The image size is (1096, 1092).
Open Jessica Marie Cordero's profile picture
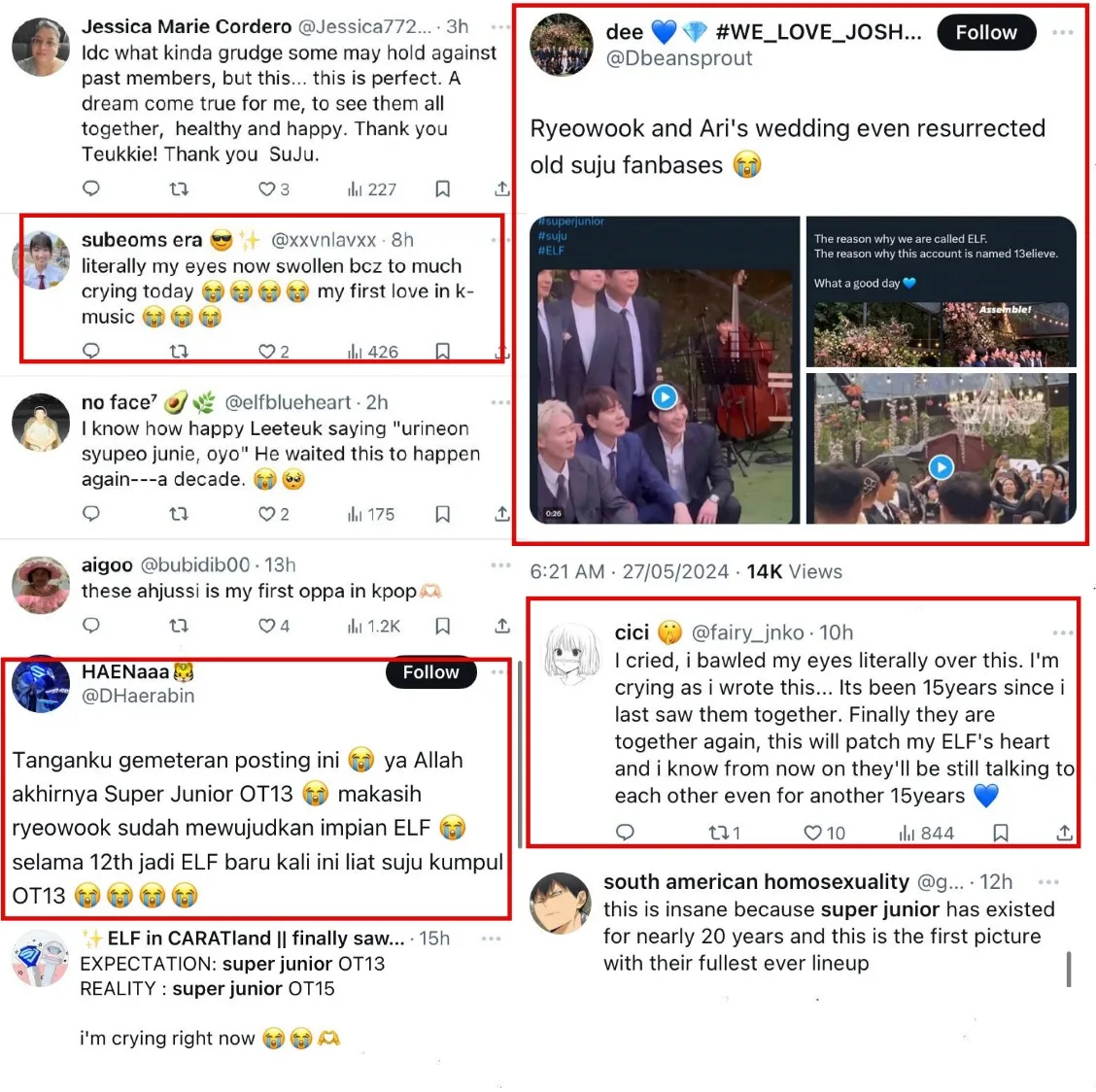click(x=41, y=47)
